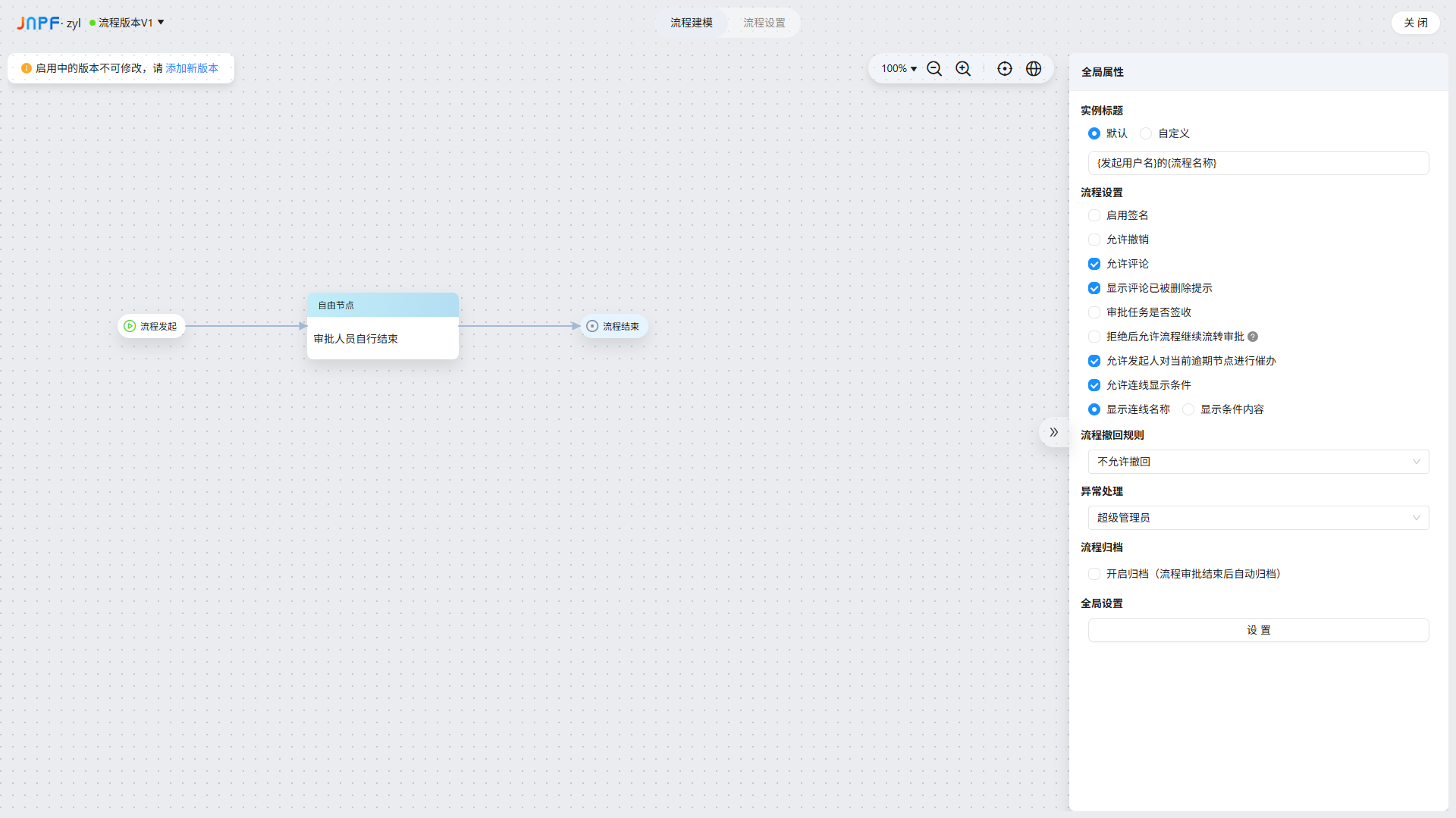Collapse the properties panel with double-chevron
1456x818 pixels.
pyautogui.click(x=1053, y=432)
